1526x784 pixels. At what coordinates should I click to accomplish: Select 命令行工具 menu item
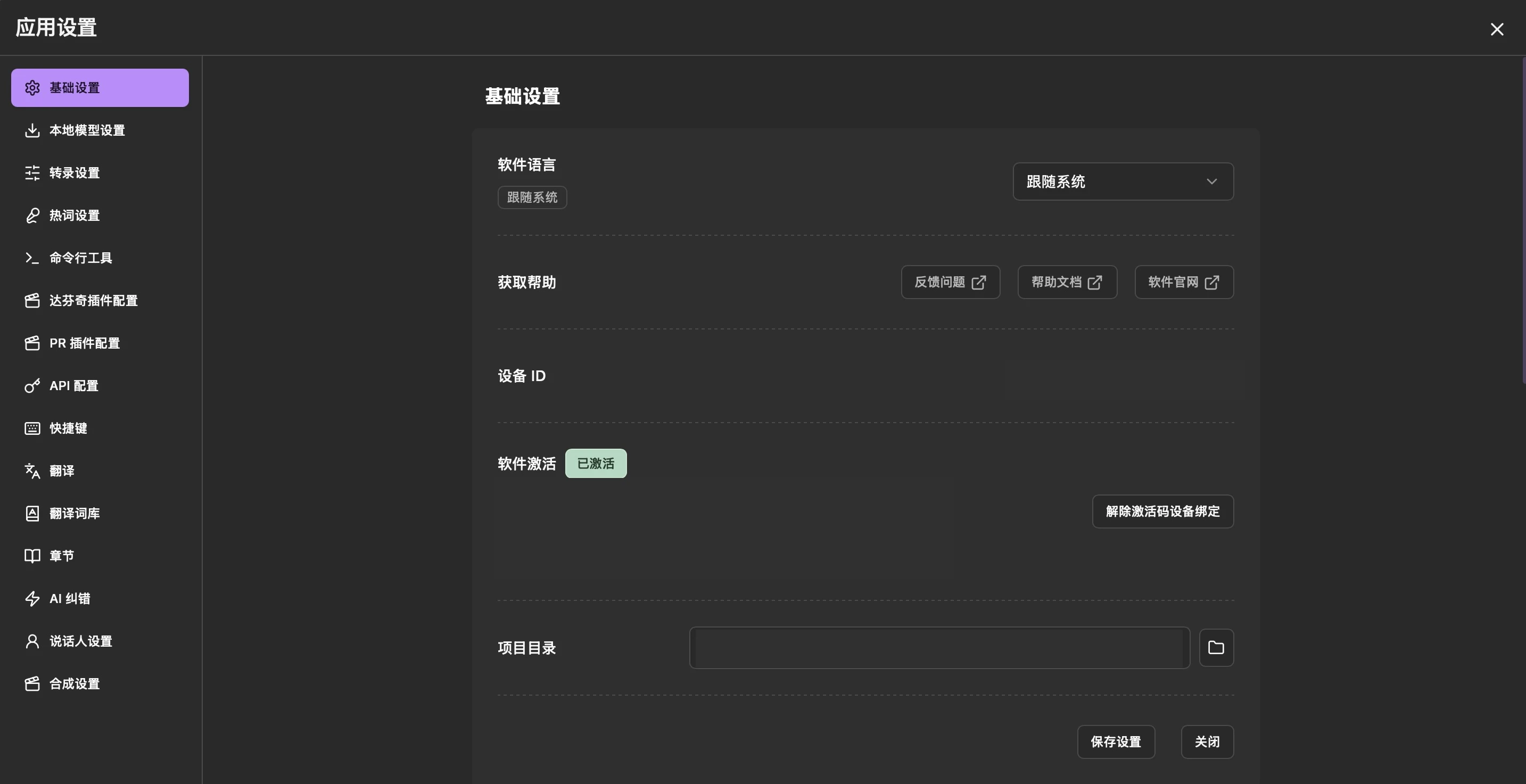tap(100, 258)
